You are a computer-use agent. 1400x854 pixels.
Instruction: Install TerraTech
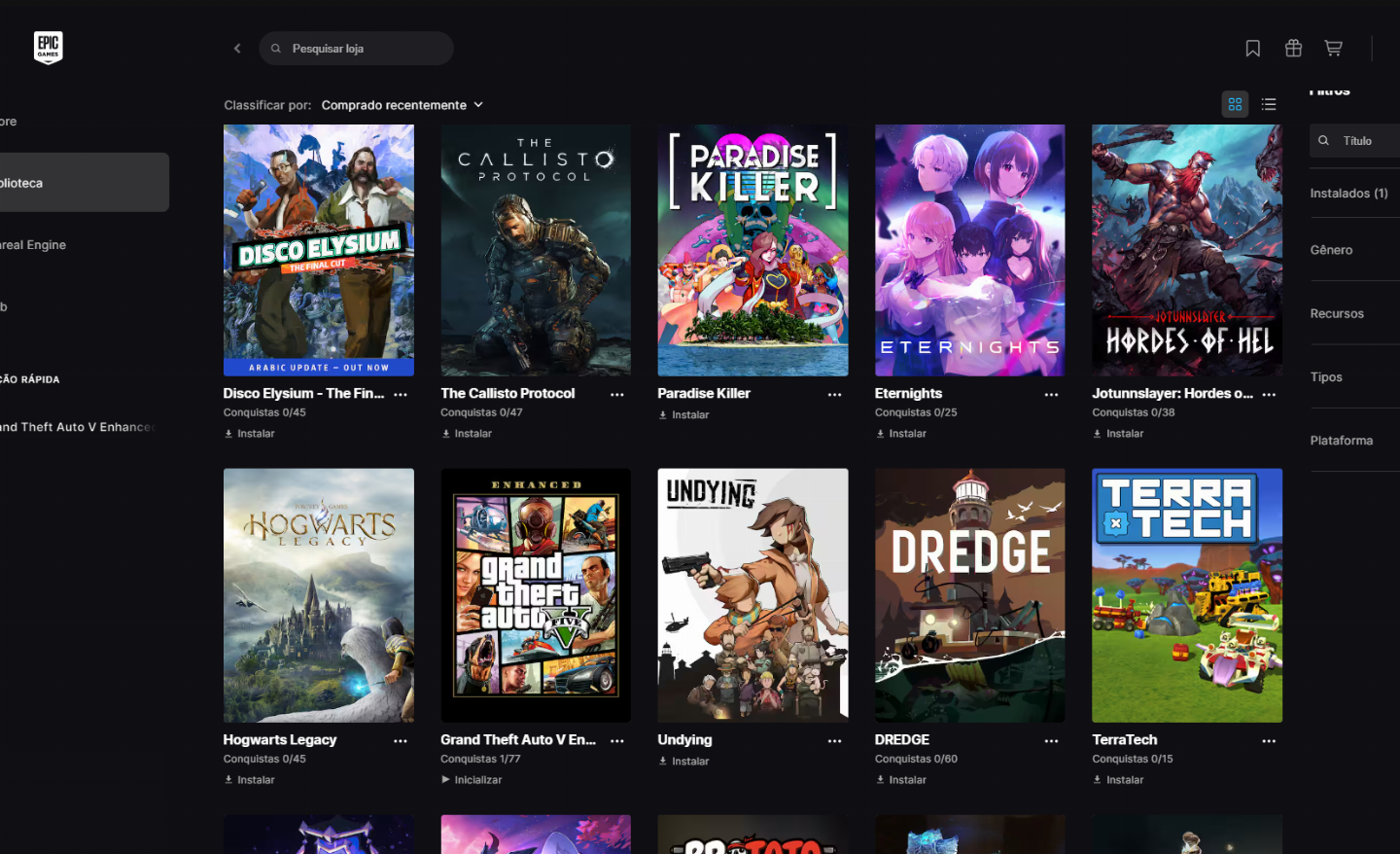tap(1118, 780)
